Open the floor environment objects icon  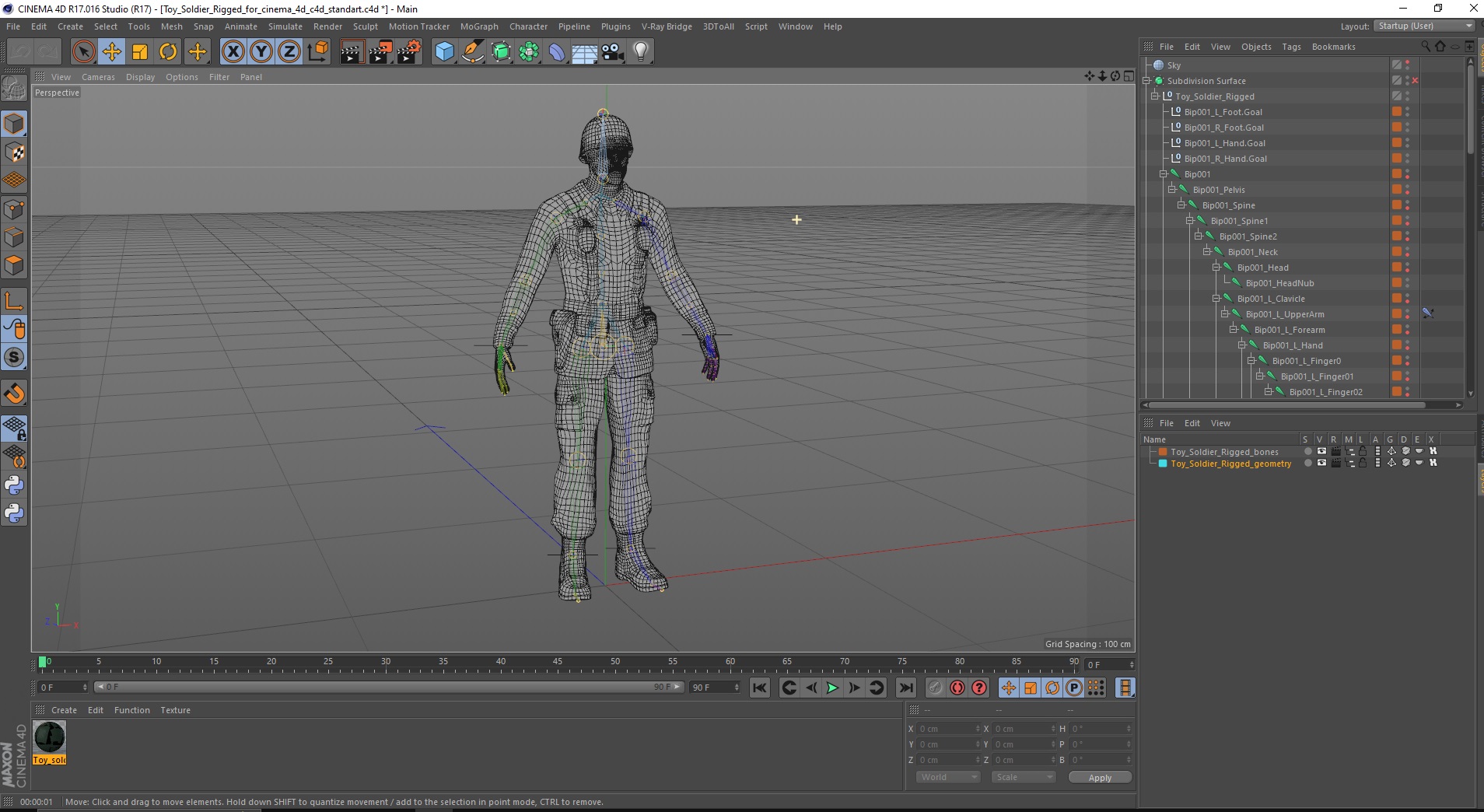coord(585,52)
